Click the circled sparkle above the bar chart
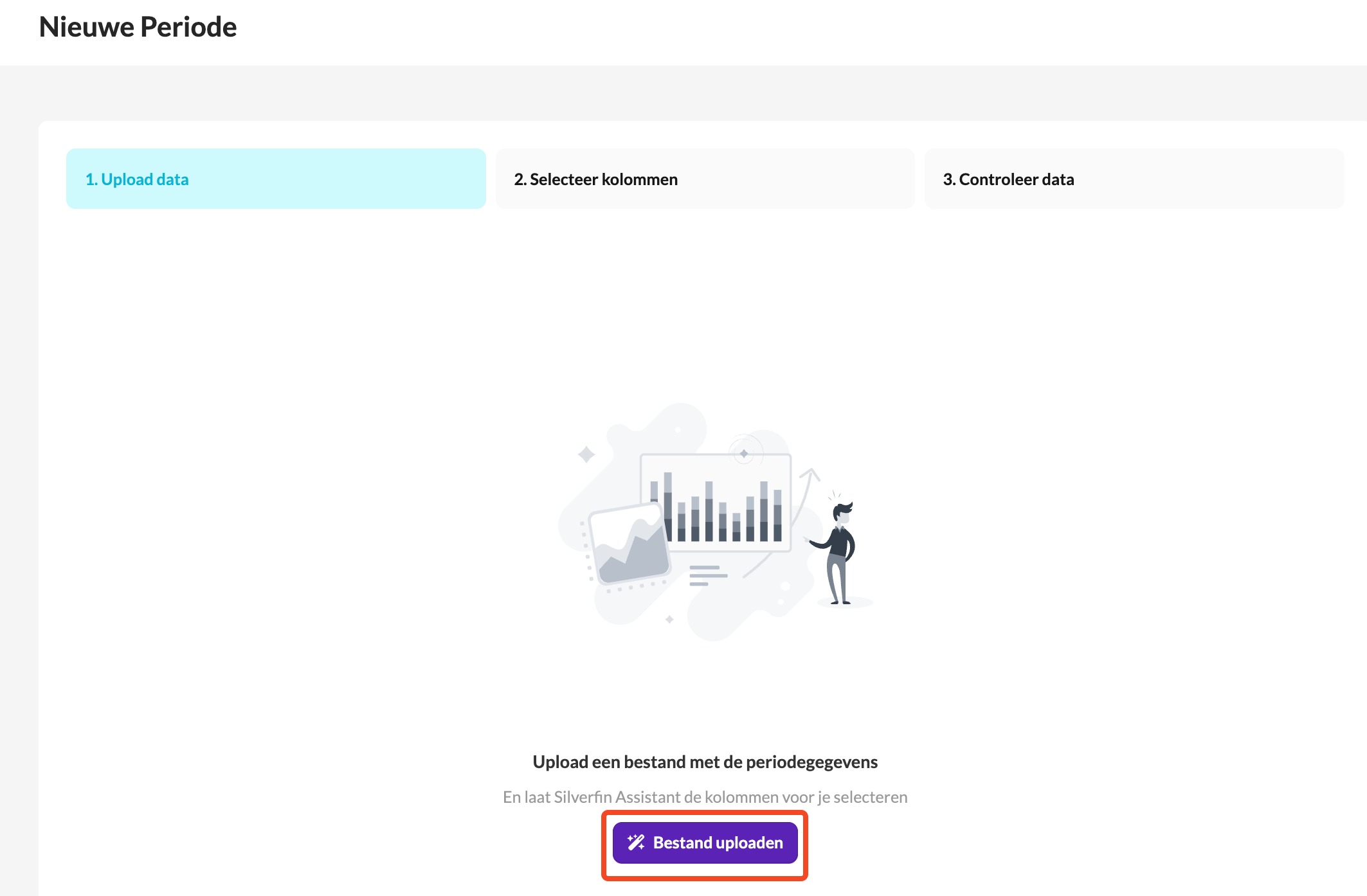1367x896 pixels. [x=745, y=453]
